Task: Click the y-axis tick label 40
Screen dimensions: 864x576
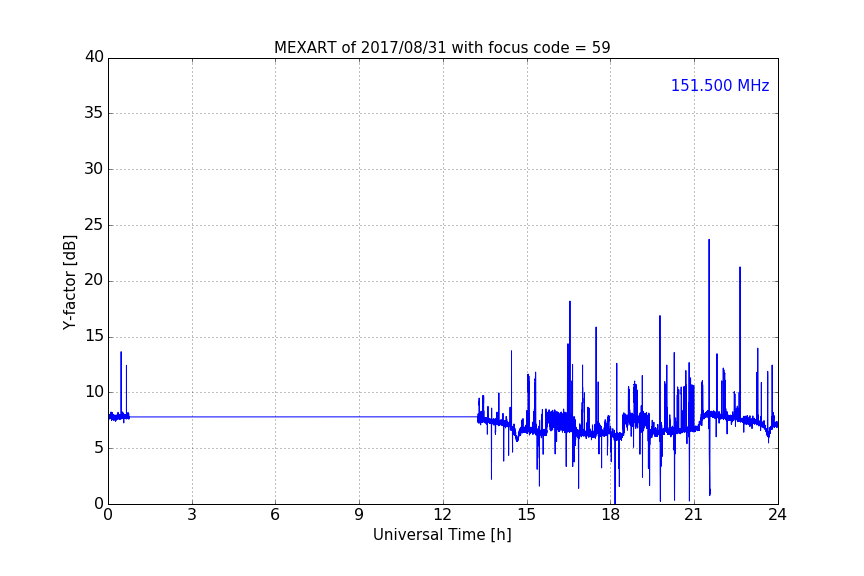Action: point(94,57)
